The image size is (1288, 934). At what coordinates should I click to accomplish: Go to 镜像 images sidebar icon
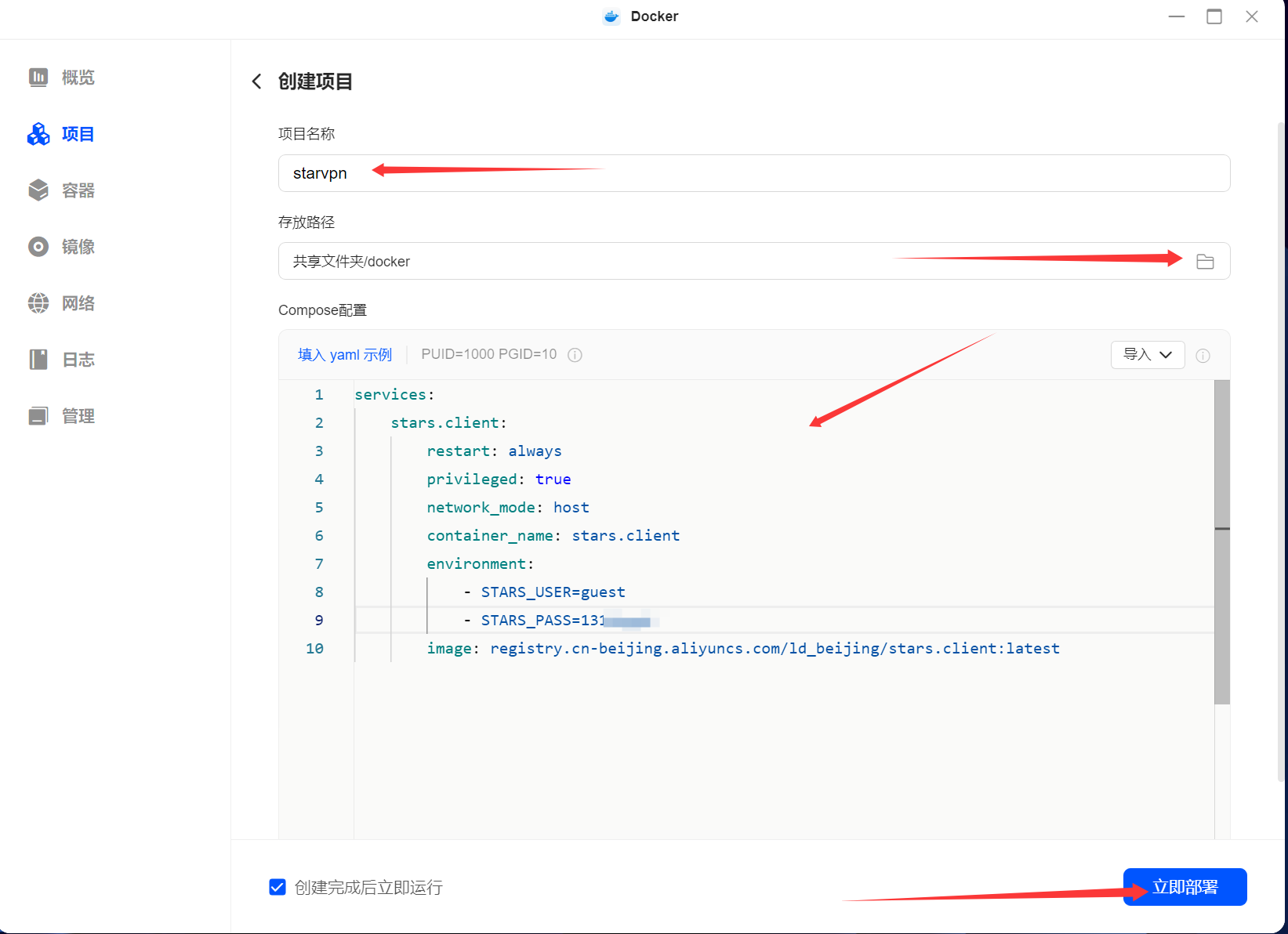(x=38, y=247)
